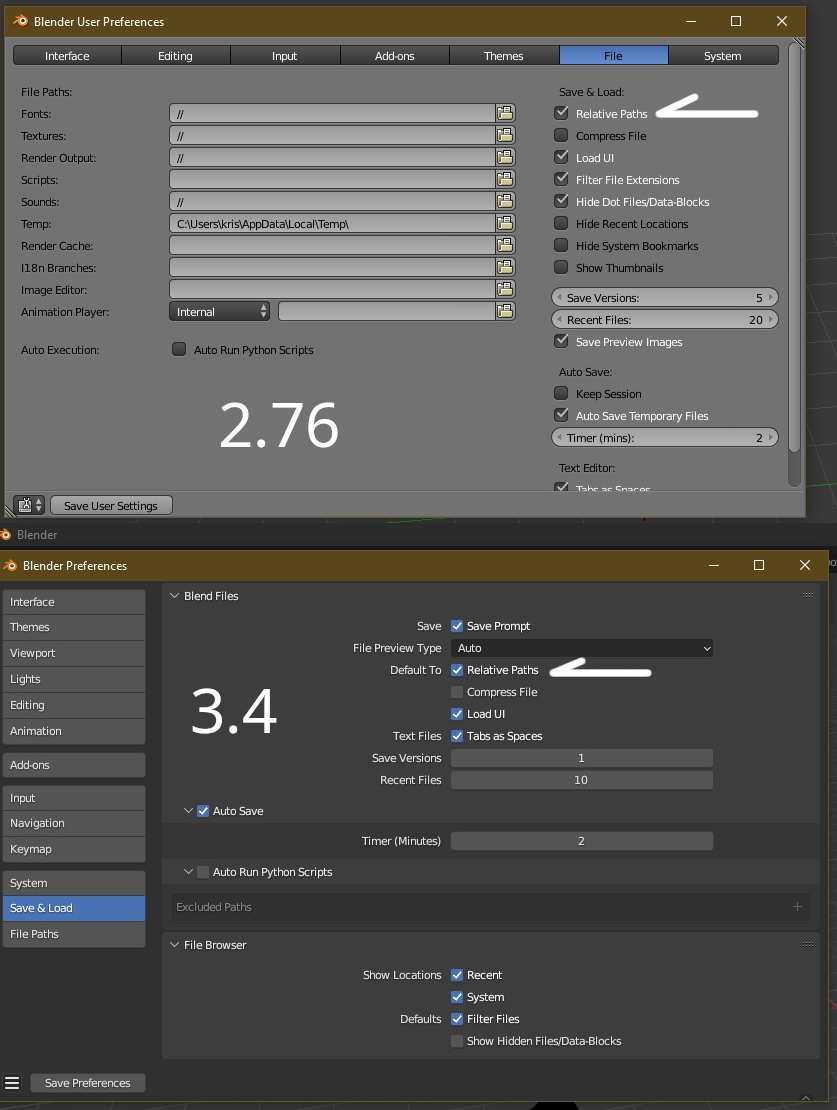Select Animation section in 3.4 sidebar
Screen dimensions: 837x1110
[x=74, y=731]
